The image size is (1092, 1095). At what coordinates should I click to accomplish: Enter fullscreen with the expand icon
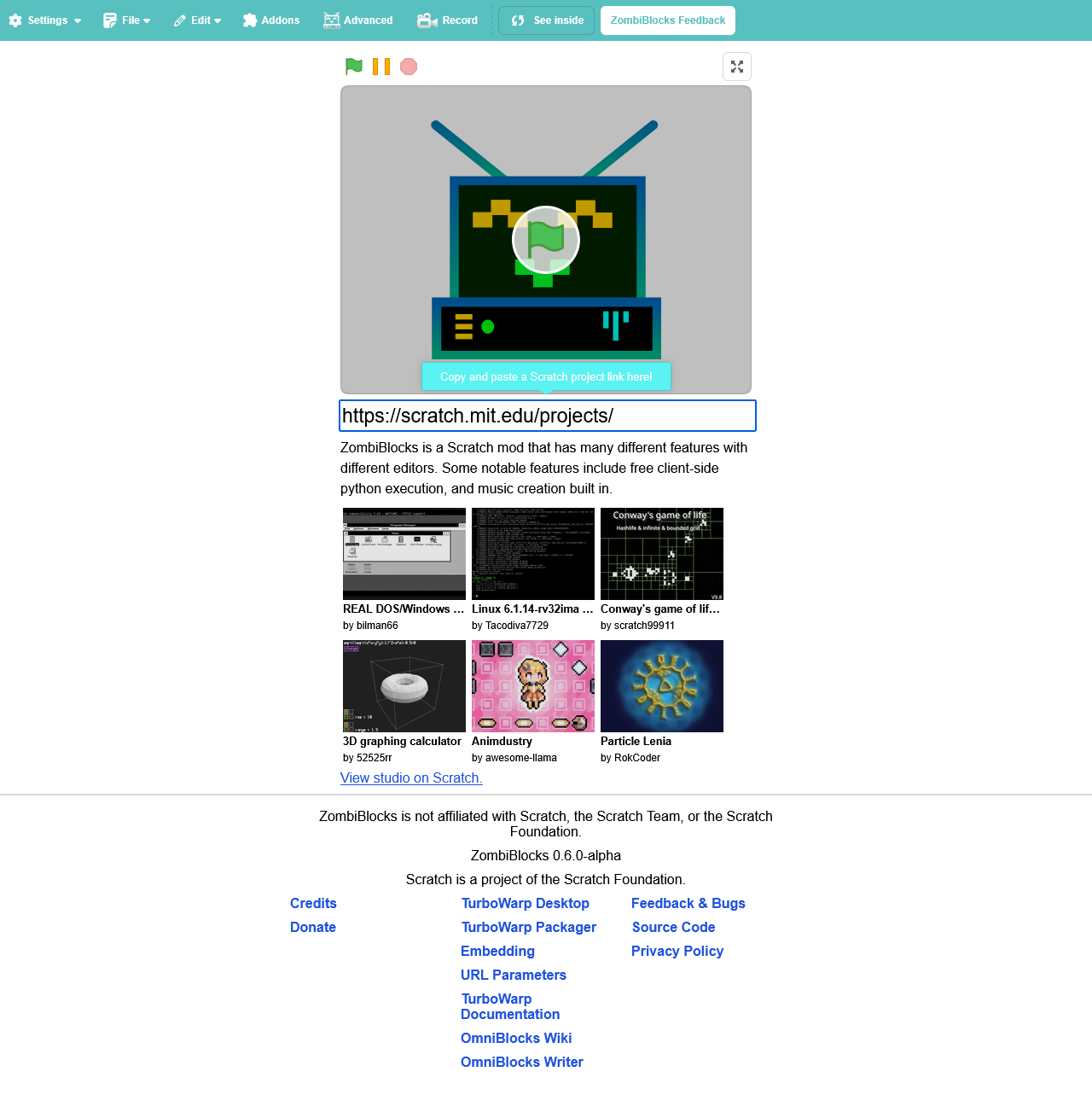[x=737, y=67]
